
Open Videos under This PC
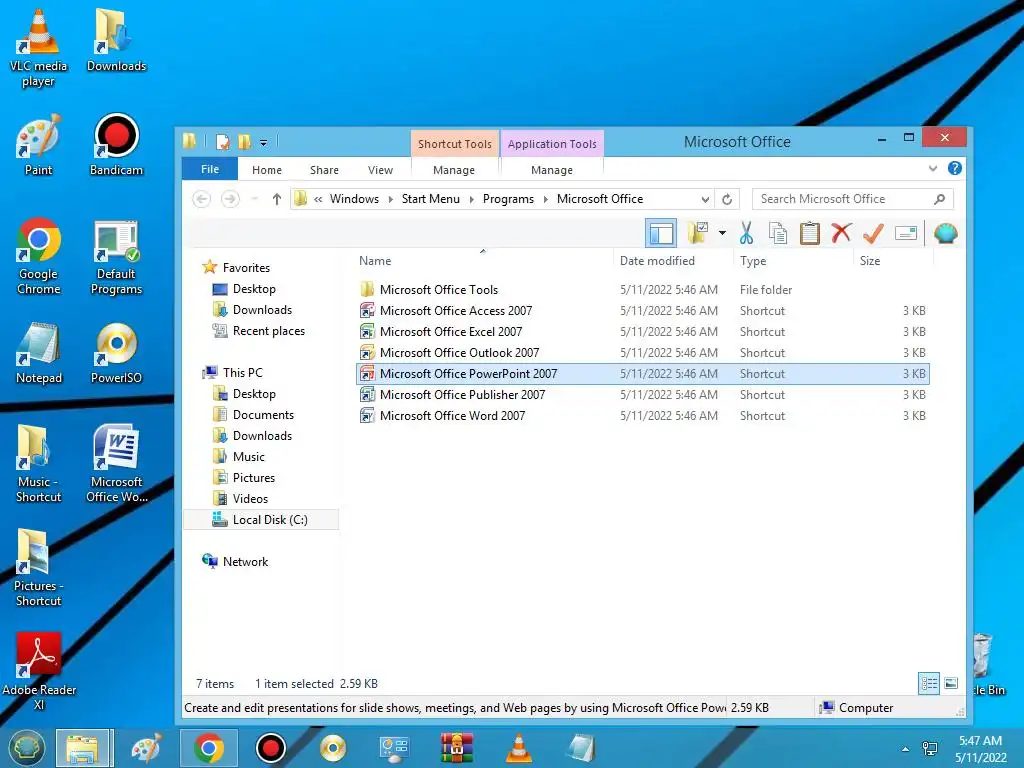click(250, 498)
